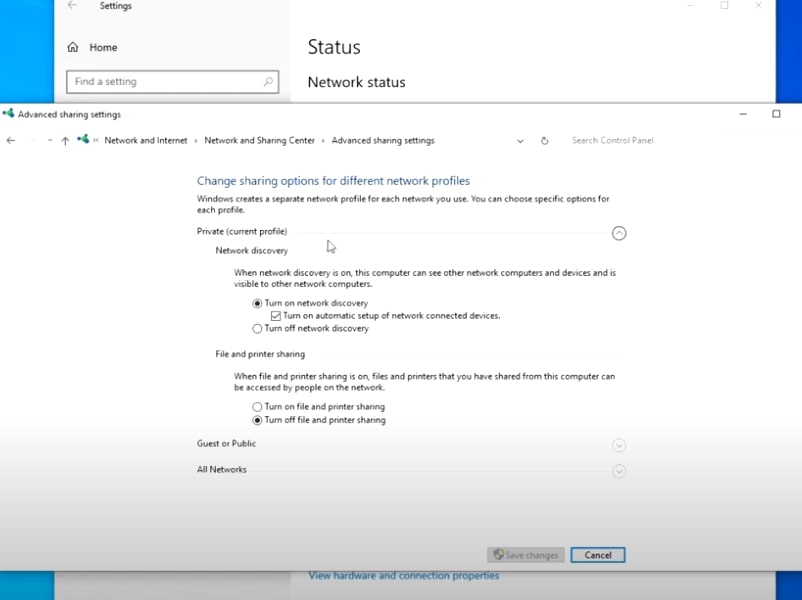Screen dimensions: 802x600
Task: Click the search magnifier in Find a setting
Action: click(x=268, y=82)
